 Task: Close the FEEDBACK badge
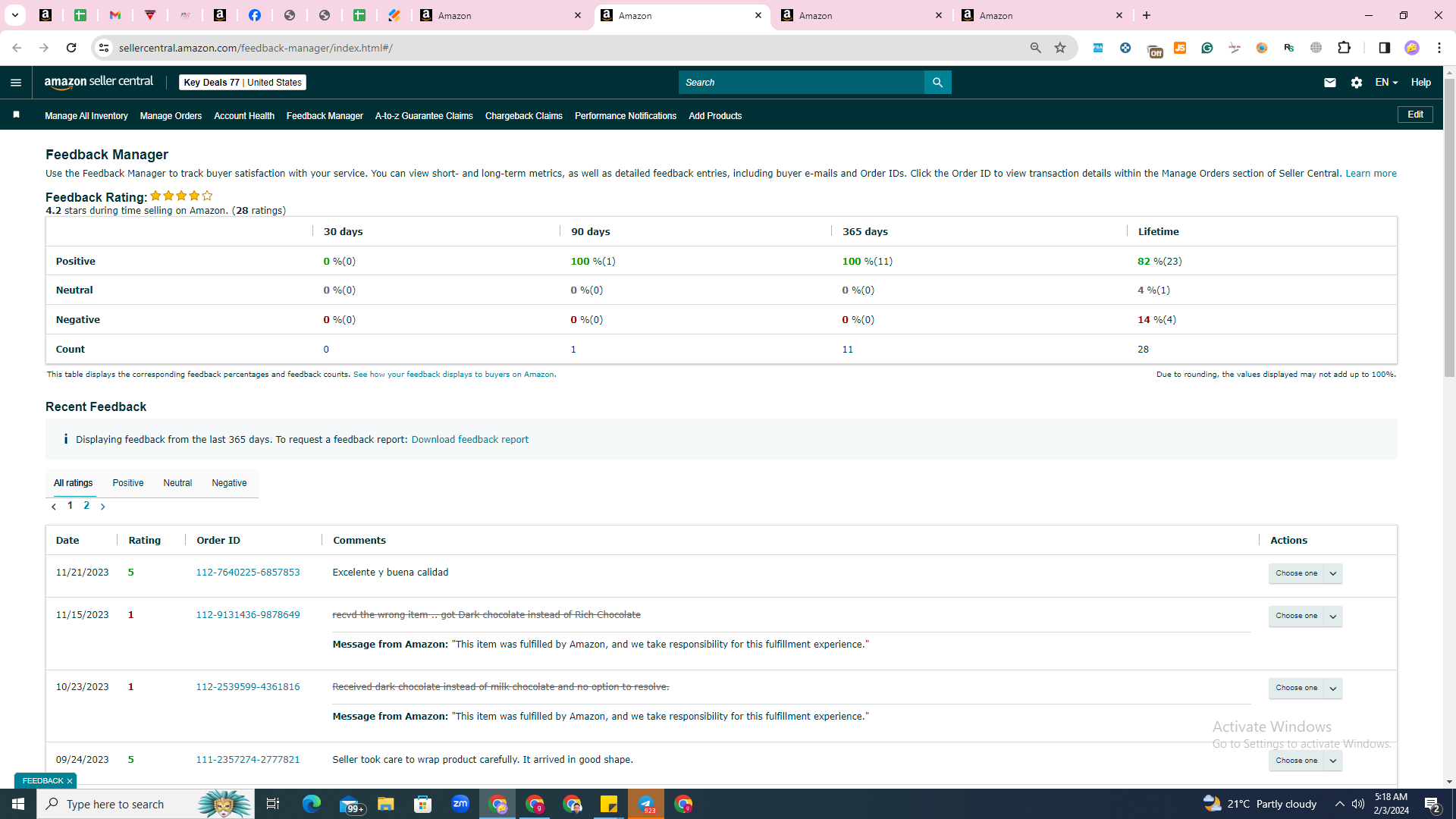(70, 781)
